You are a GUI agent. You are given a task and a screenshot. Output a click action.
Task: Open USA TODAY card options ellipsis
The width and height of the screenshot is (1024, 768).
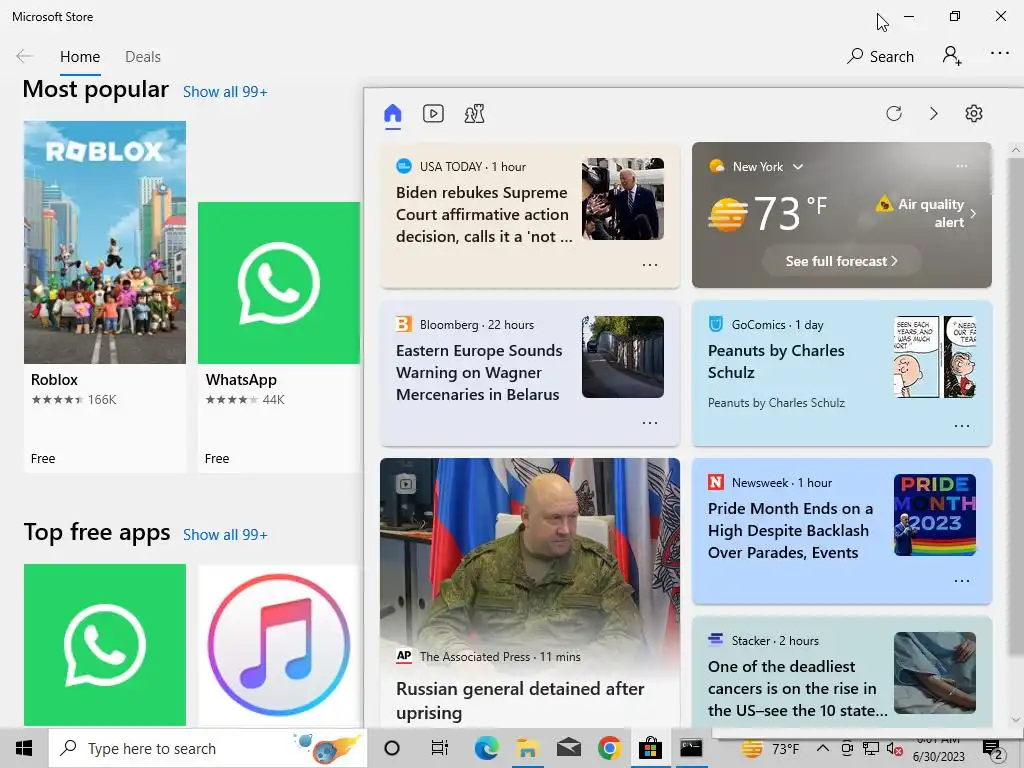tap(650, 264)
